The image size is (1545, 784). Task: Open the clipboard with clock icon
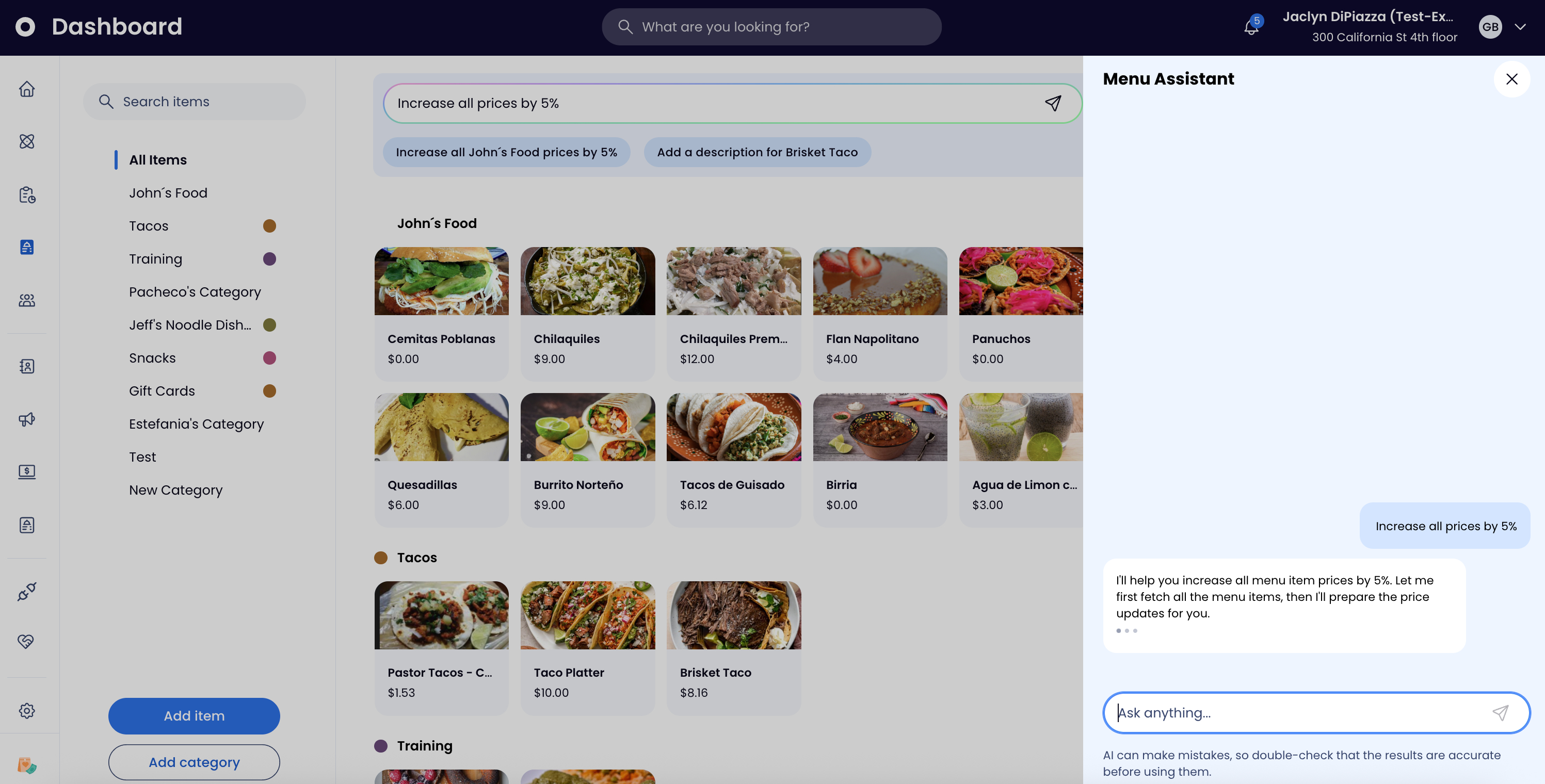(x=27, y=194)
